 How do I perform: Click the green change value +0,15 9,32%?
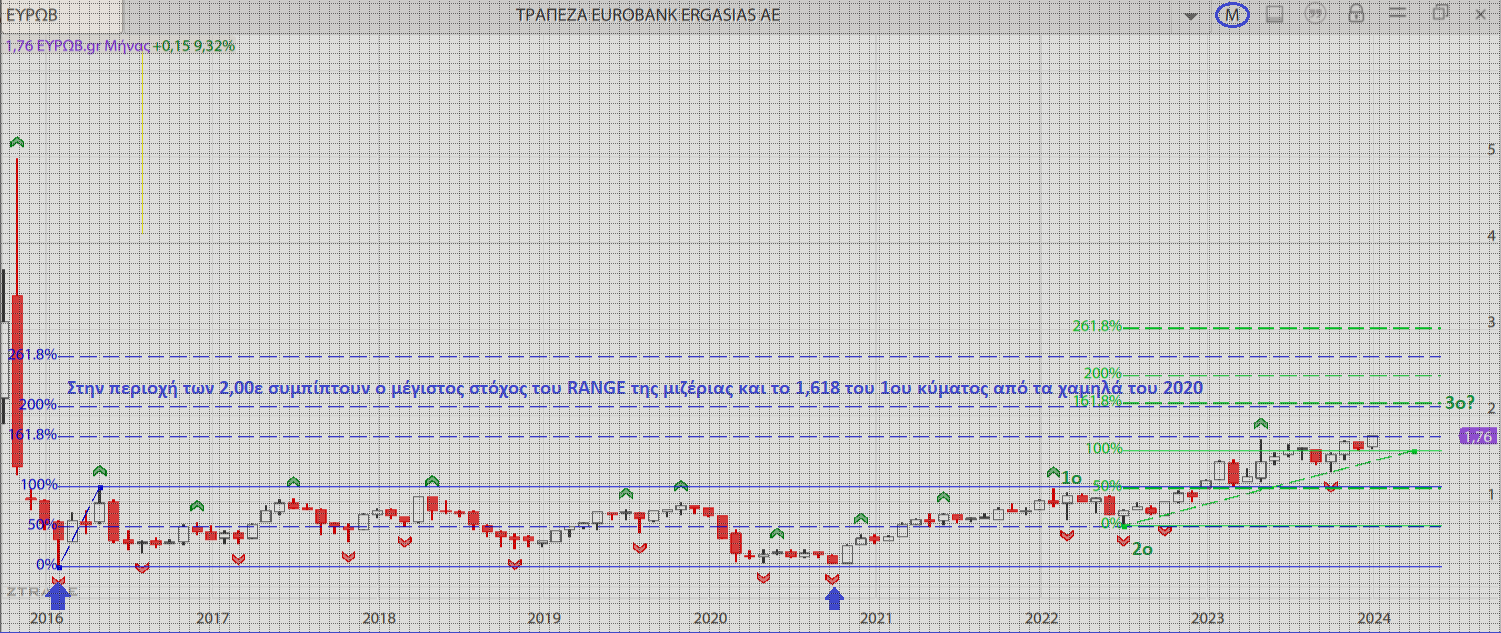point(195,45)
